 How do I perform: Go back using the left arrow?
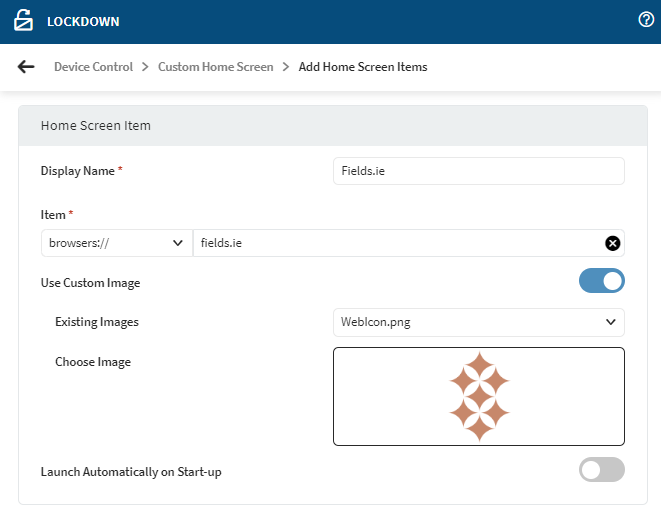coord(26,67)
